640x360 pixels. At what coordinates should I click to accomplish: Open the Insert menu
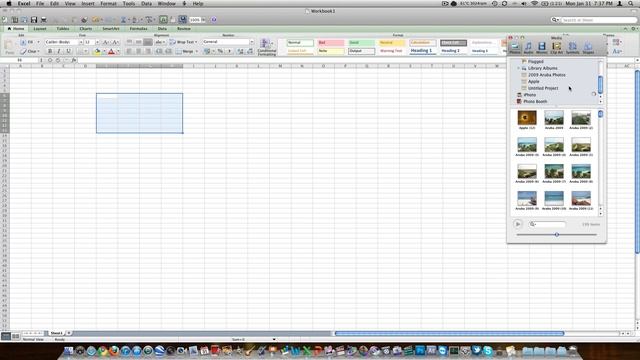[x=88, y=3]
